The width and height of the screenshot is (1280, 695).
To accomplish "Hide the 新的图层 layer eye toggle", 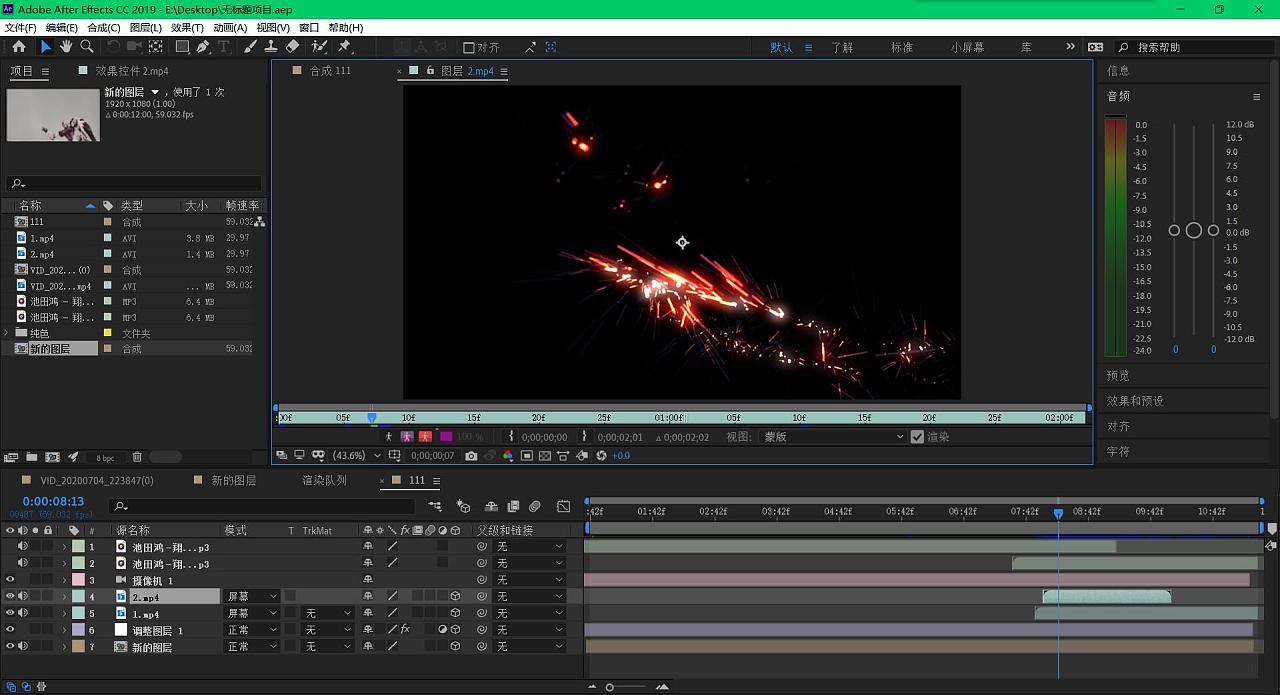I will (10, 646).
